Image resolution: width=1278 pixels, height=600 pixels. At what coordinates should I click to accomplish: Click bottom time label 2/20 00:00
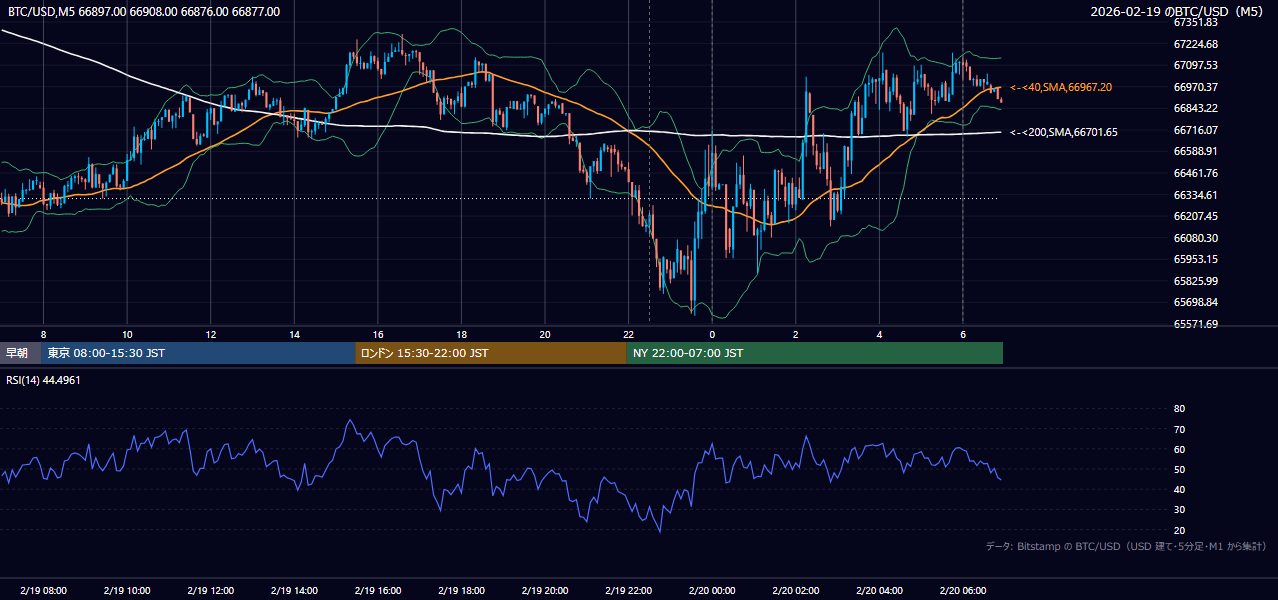click(x=712, y=591)
